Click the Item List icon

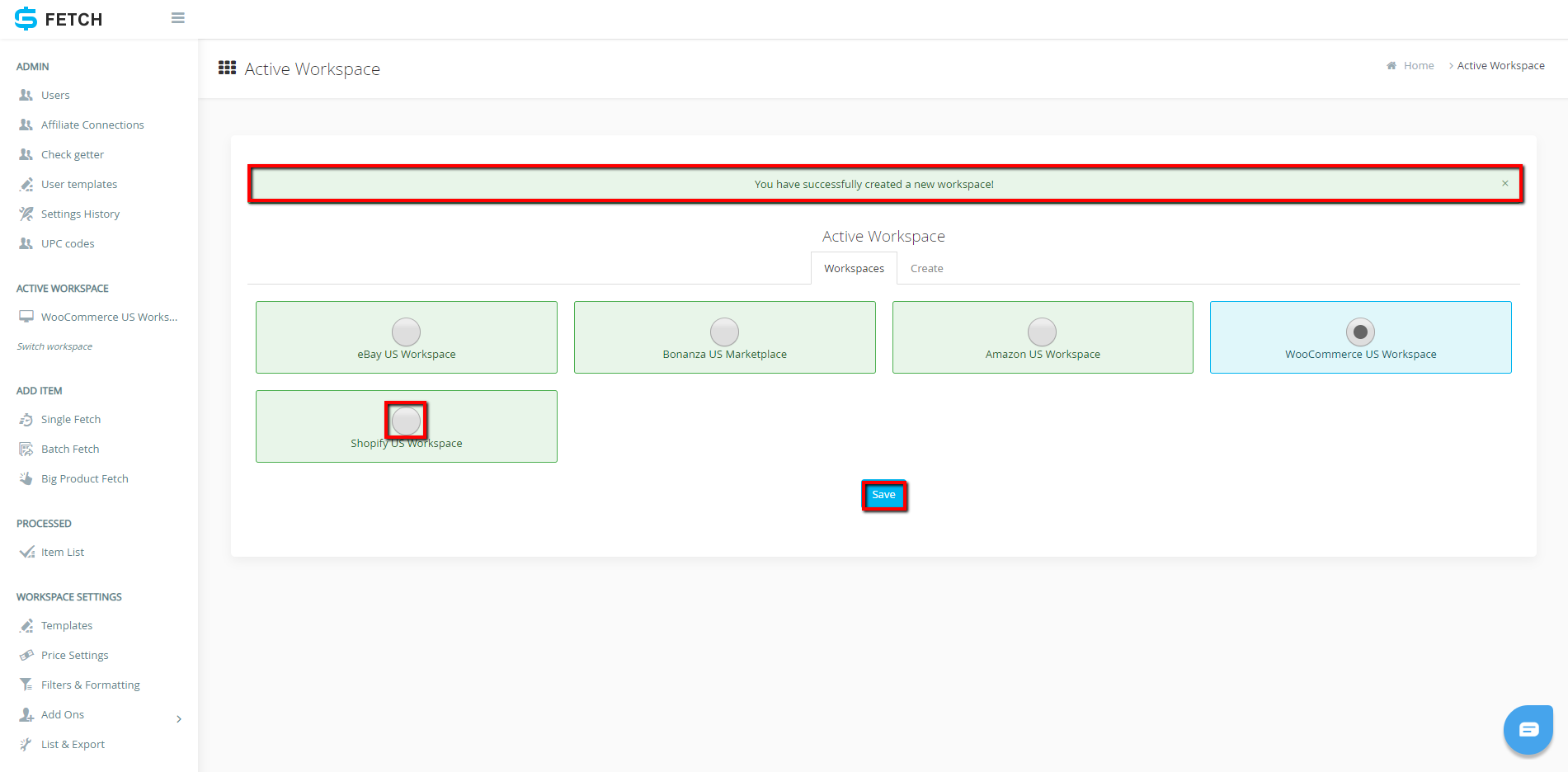click(26, 552)
